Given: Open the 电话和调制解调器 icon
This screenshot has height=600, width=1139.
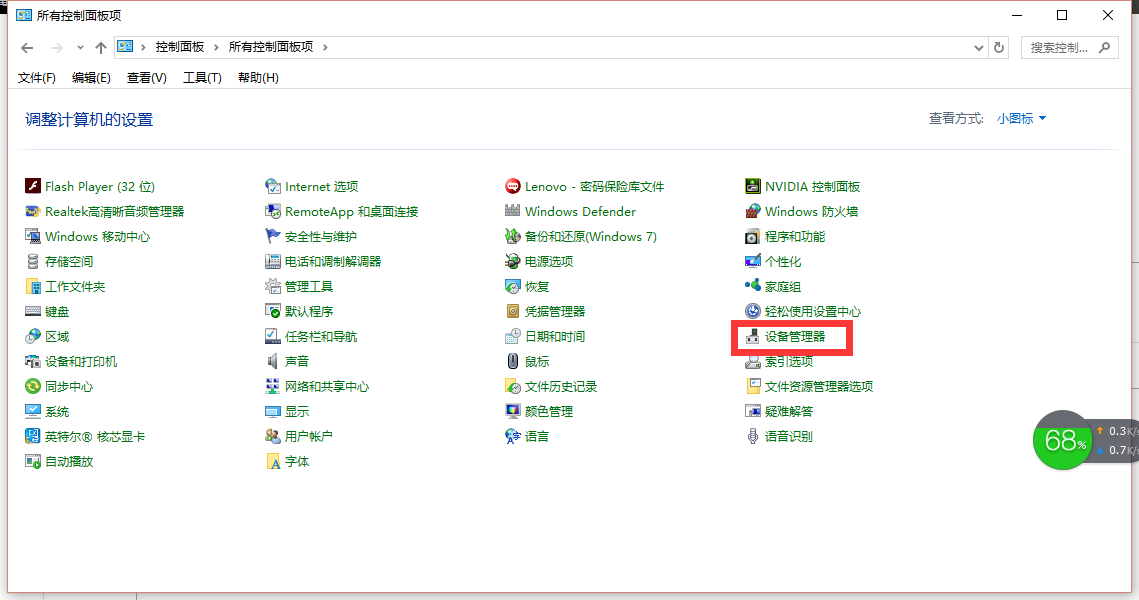Looking at the screenshot, I should pos(272,262).
